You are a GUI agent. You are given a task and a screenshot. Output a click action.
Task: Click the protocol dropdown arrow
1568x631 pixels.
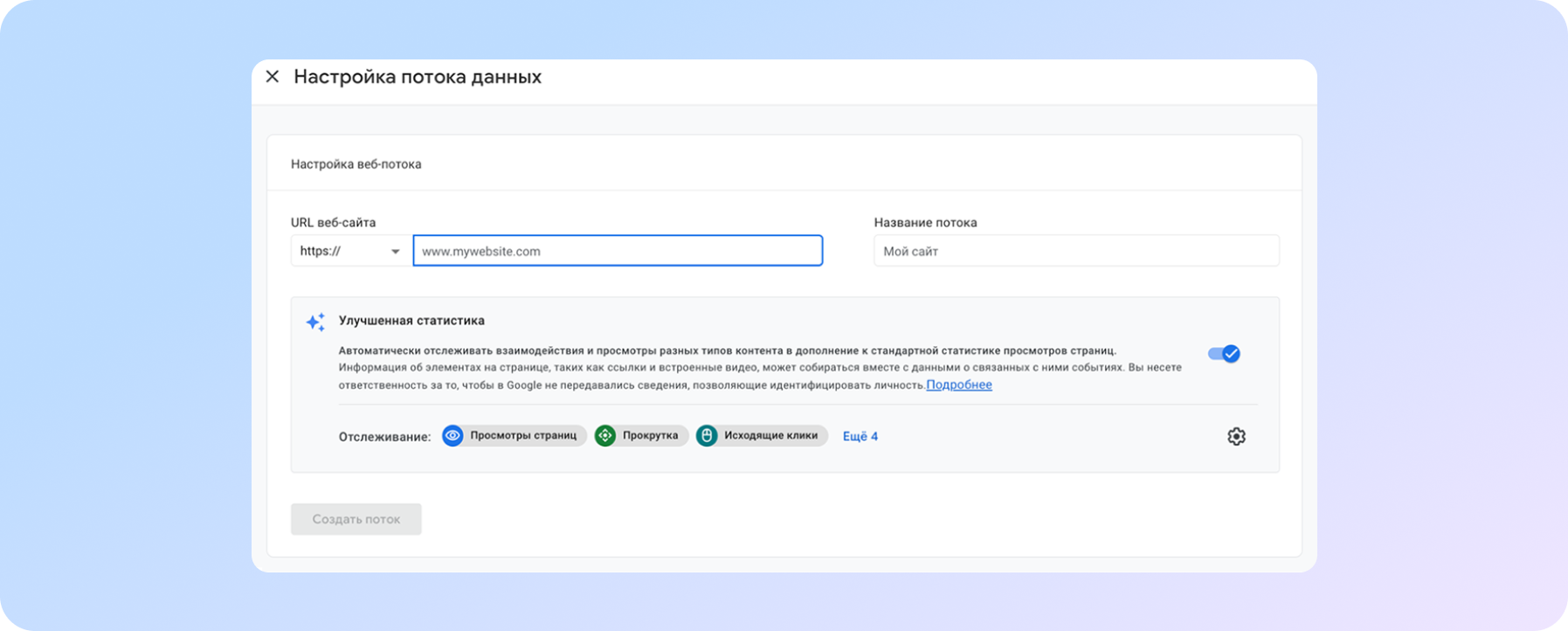pyautogui.click(x=395, y=252)
